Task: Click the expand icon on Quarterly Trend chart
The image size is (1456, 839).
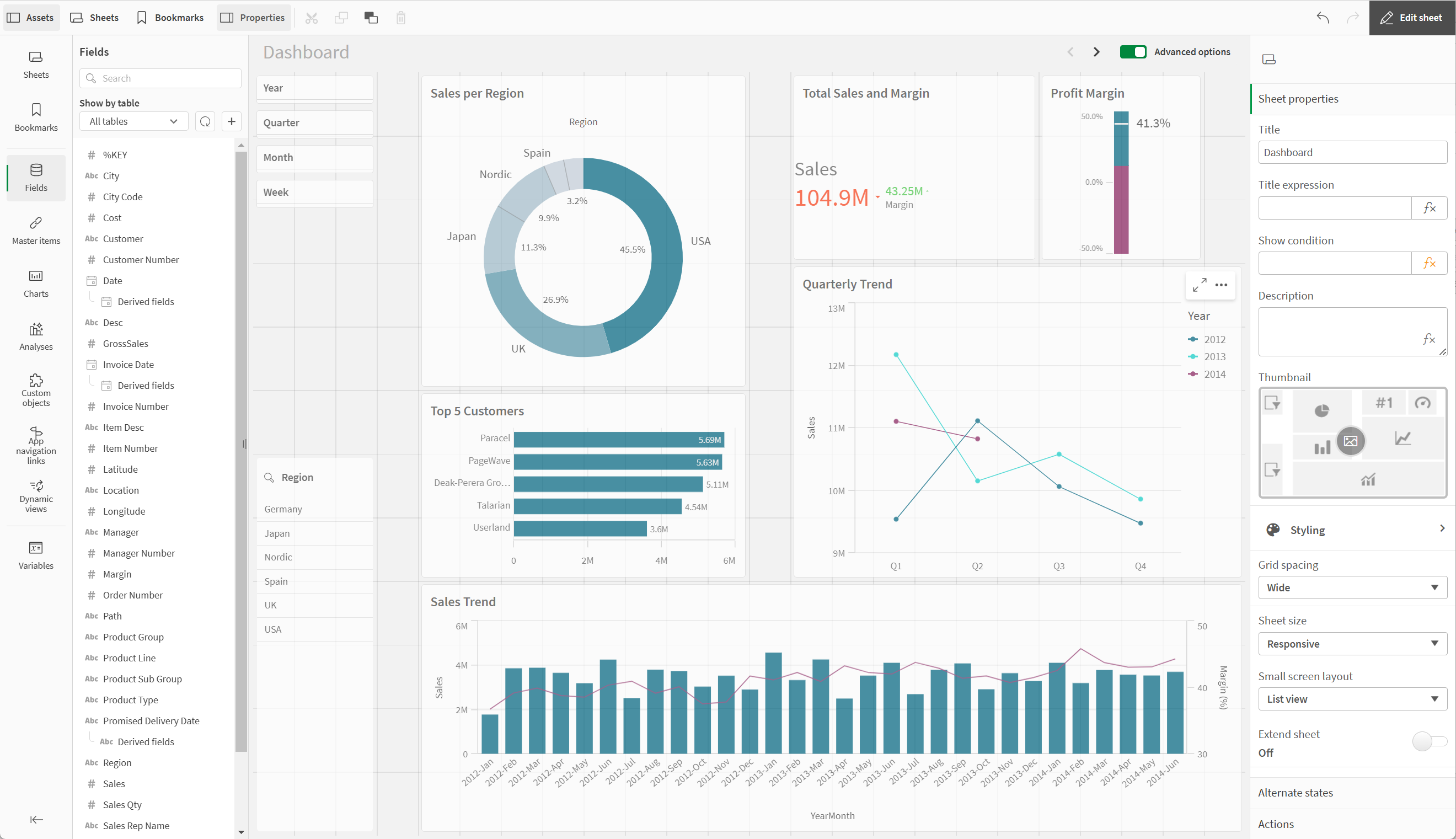Action: click(1199, 285)
